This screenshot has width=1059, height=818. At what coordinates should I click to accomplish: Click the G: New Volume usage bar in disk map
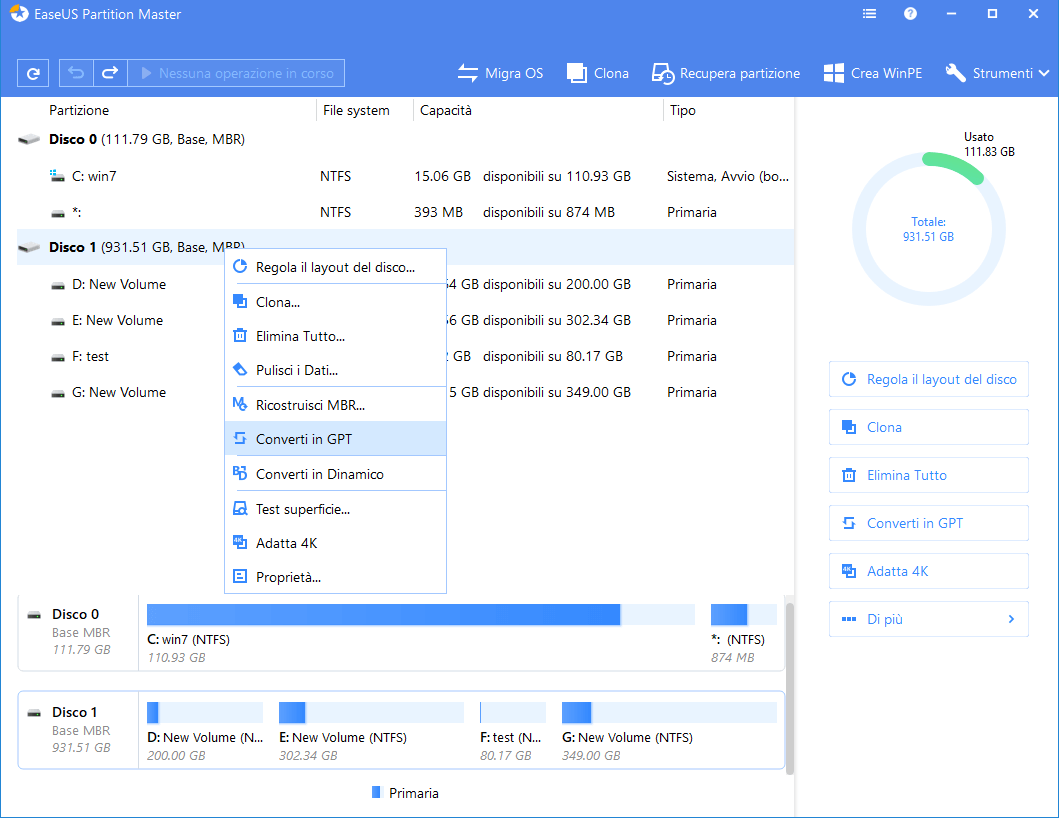tap(669, 713)
